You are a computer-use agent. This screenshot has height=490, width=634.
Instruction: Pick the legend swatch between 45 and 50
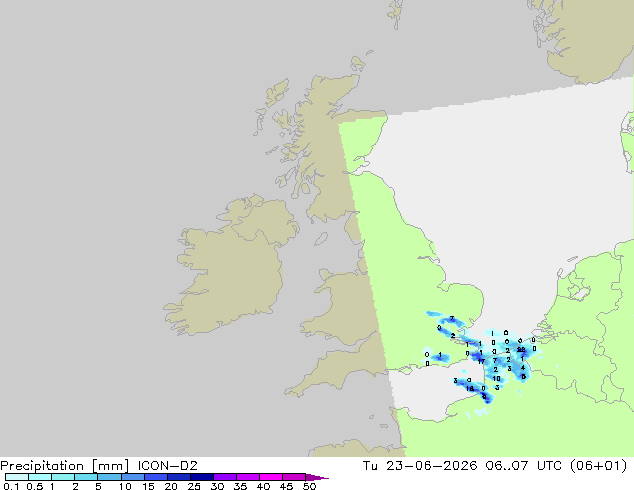coord(294,477)
